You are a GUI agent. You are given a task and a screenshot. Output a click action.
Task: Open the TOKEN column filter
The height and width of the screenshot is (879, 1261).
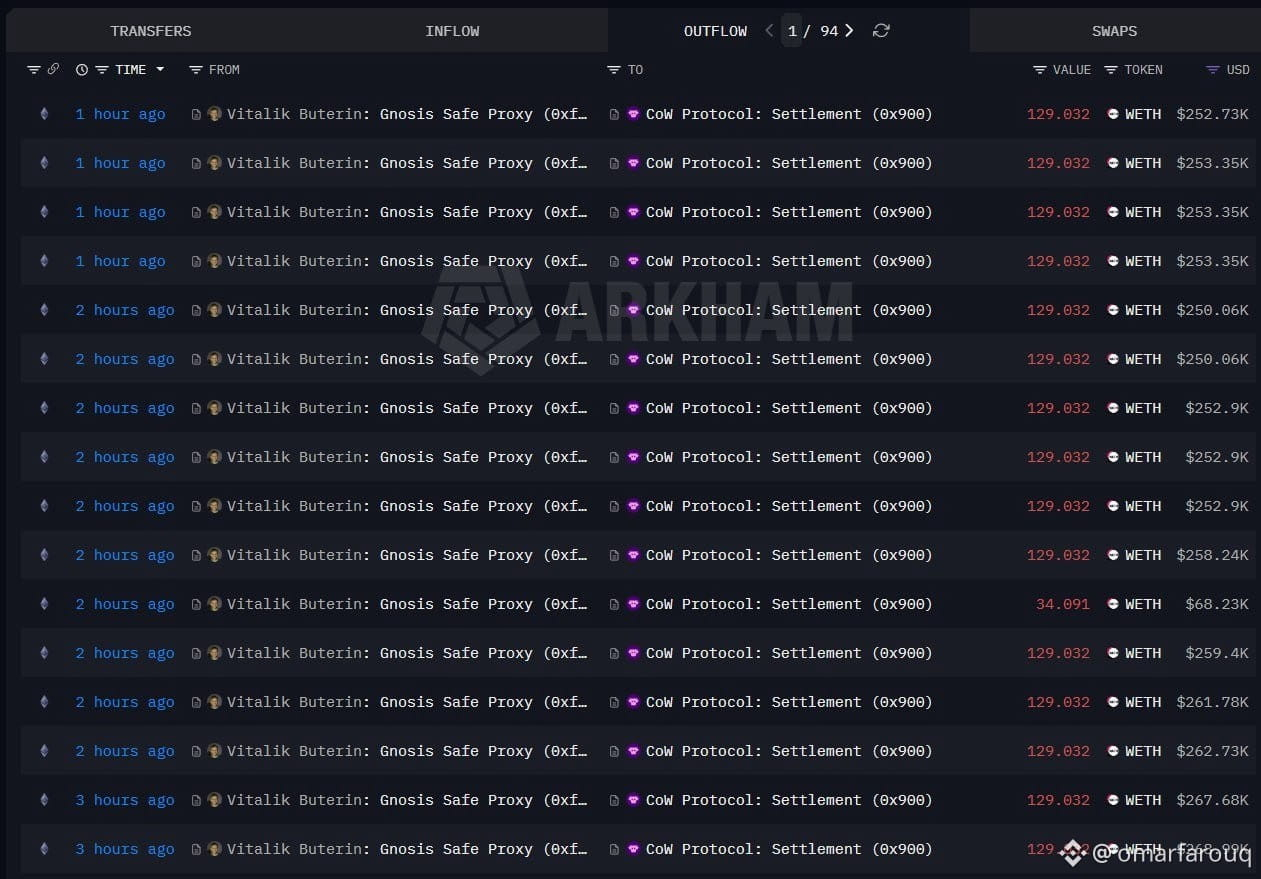1111,70
